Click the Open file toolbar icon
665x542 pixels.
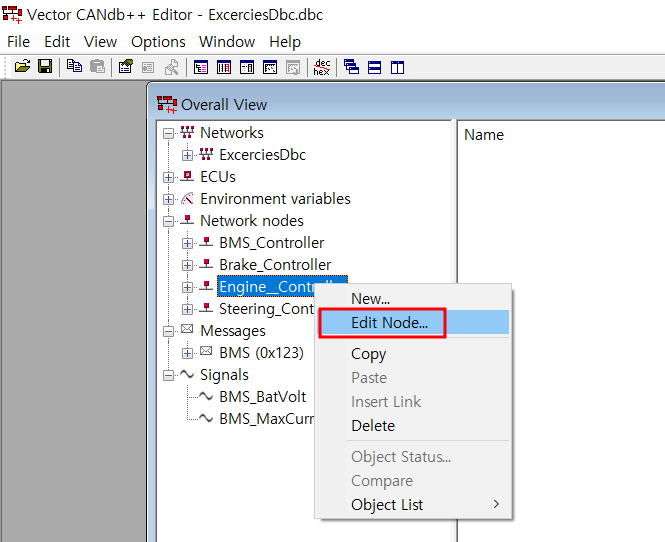pos(22,67)
